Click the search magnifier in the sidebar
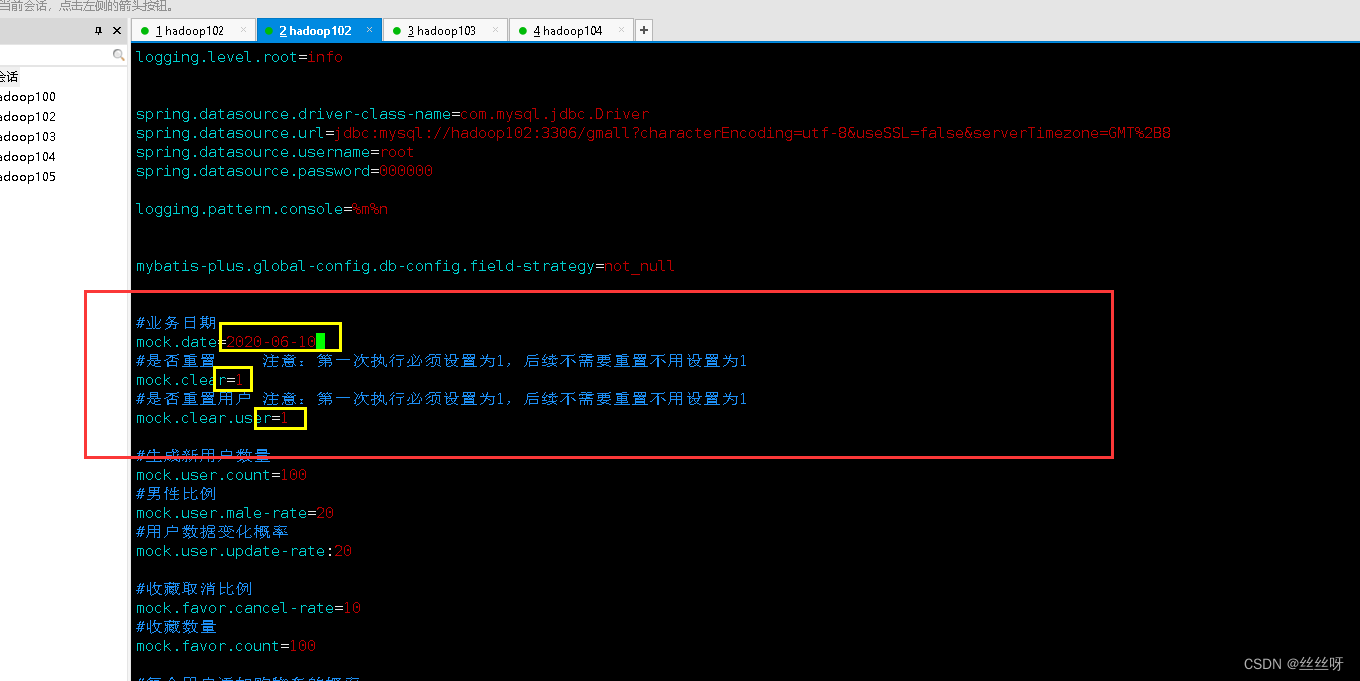 tap(118, 55)
